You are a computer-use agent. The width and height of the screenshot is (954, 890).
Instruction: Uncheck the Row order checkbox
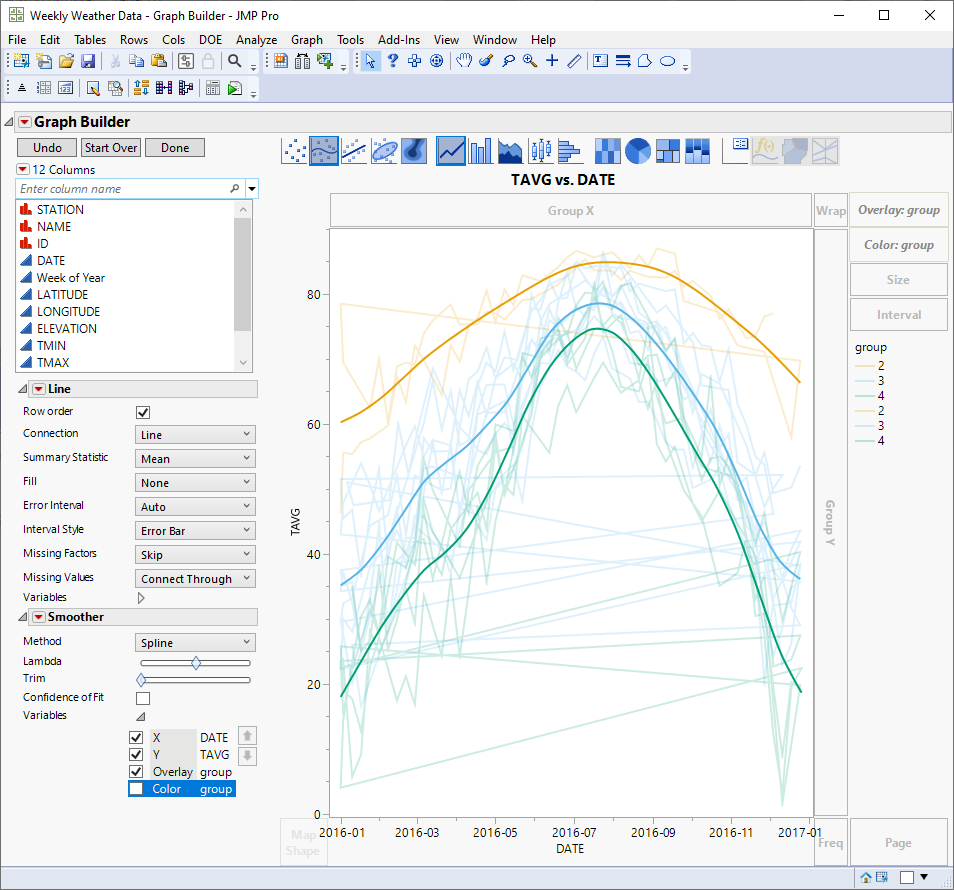[x=143, y=412]
